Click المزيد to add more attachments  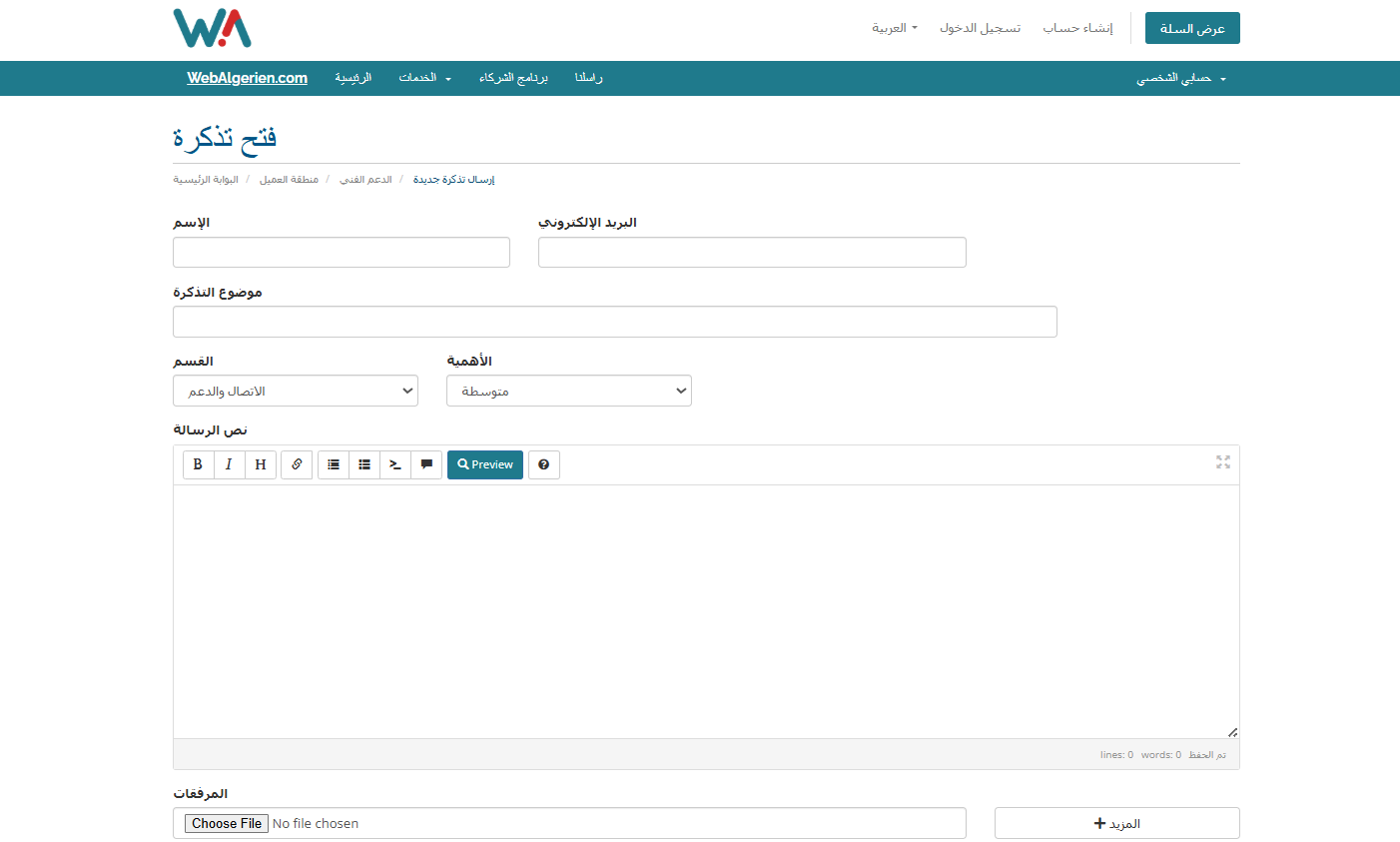coord(1116,823)
